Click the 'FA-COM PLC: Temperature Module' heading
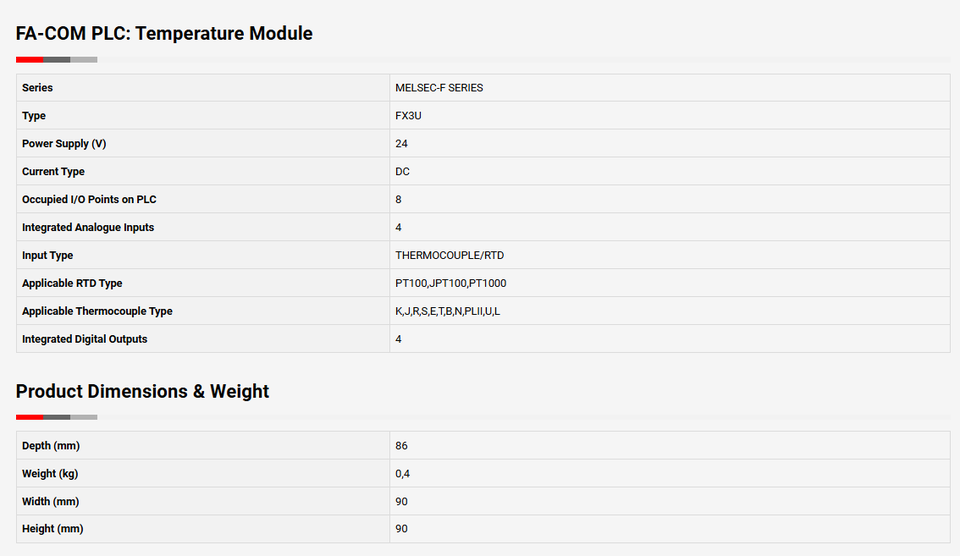 [164, 33]
